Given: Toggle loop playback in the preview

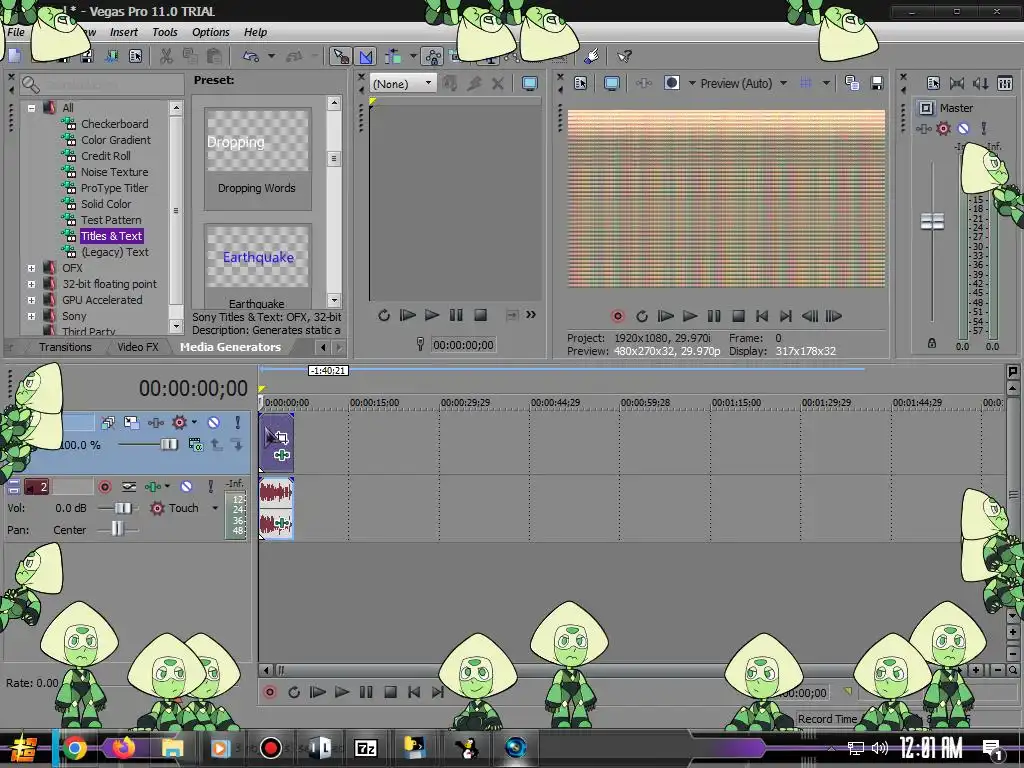Looking at the screenshot, I should pyautogui.click(x=641, y=316).
